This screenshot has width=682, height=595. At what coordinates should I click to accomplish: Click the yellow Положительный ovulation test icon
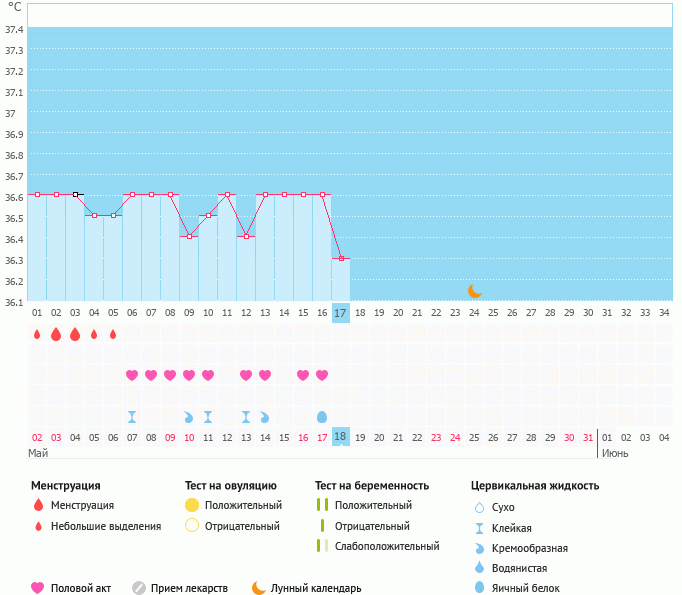[192, 505]
